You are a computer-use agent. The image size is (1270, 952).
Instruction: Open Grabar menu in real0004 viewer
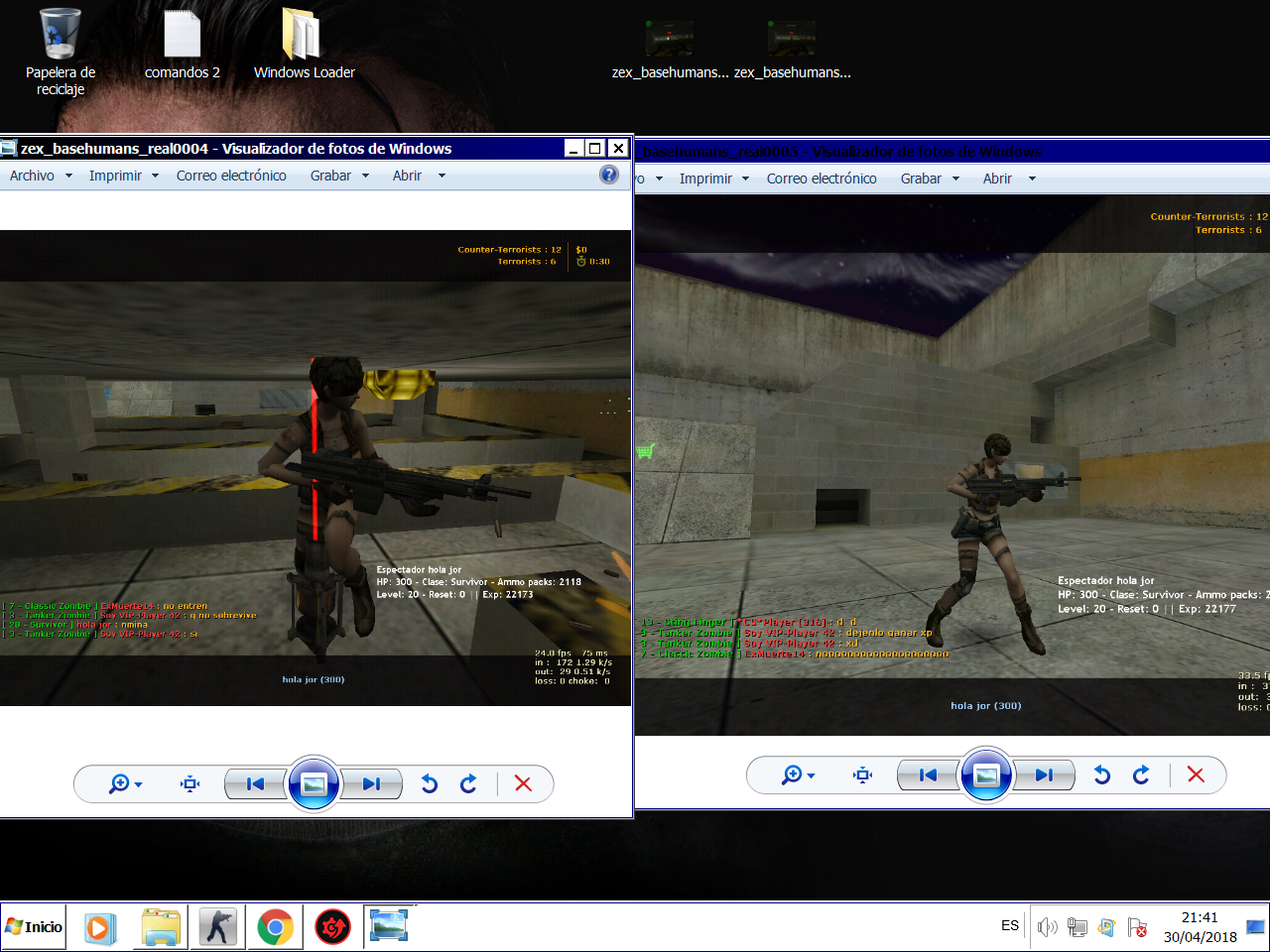(330, 176)
